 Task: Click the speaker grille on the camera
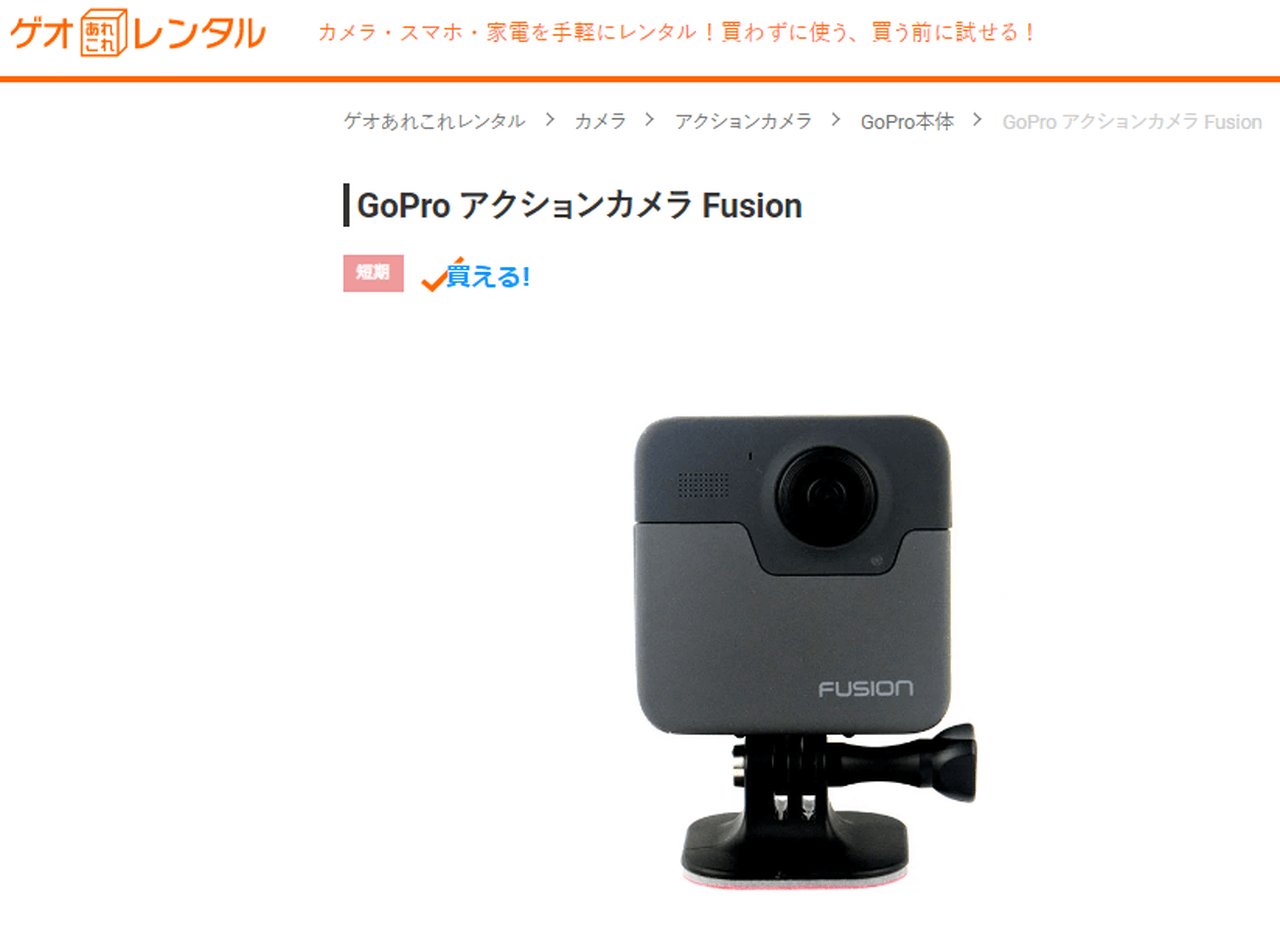(703, 485)
